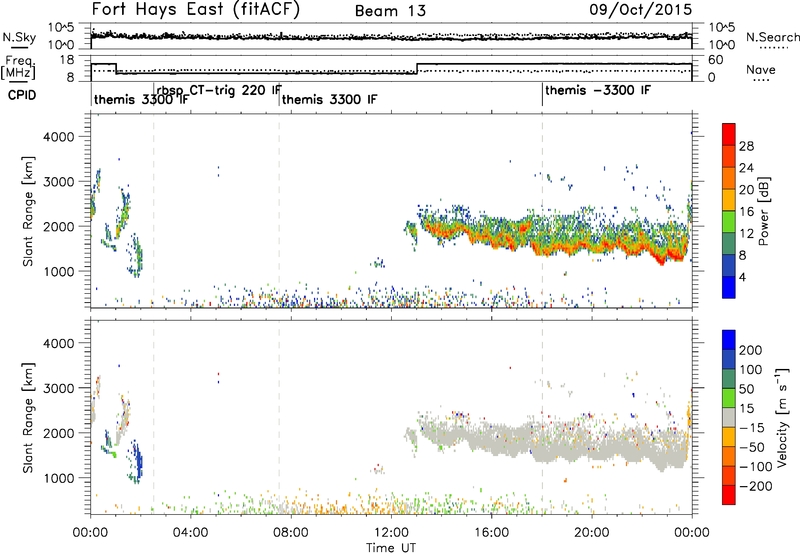Click the power panel 'Slant Range [km]' label
800x554 pixels.
(28, 211)
